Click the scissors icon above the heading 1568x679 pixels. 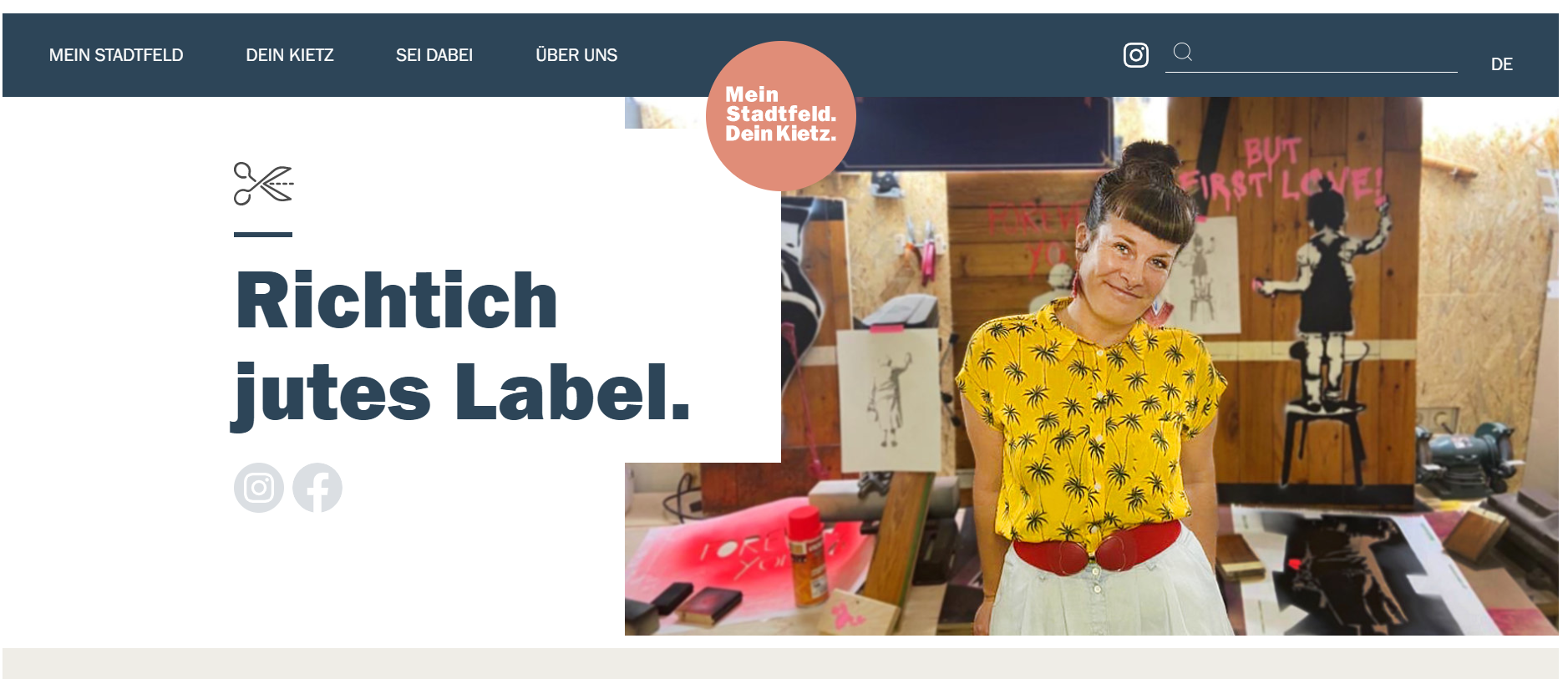264,184
